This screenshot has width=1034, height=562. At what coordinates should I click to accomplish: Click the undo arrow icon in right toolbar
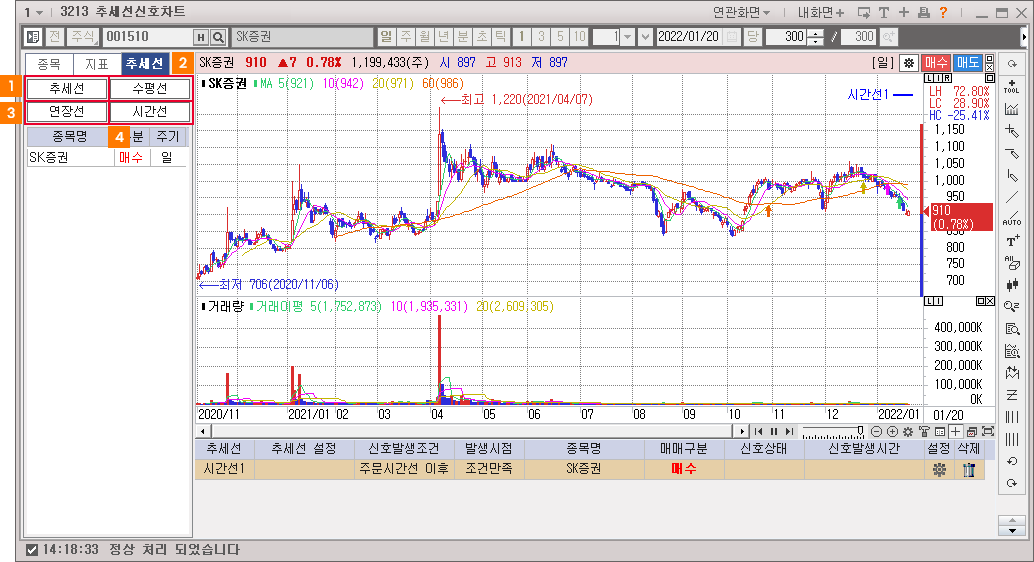pos(1012,461)
